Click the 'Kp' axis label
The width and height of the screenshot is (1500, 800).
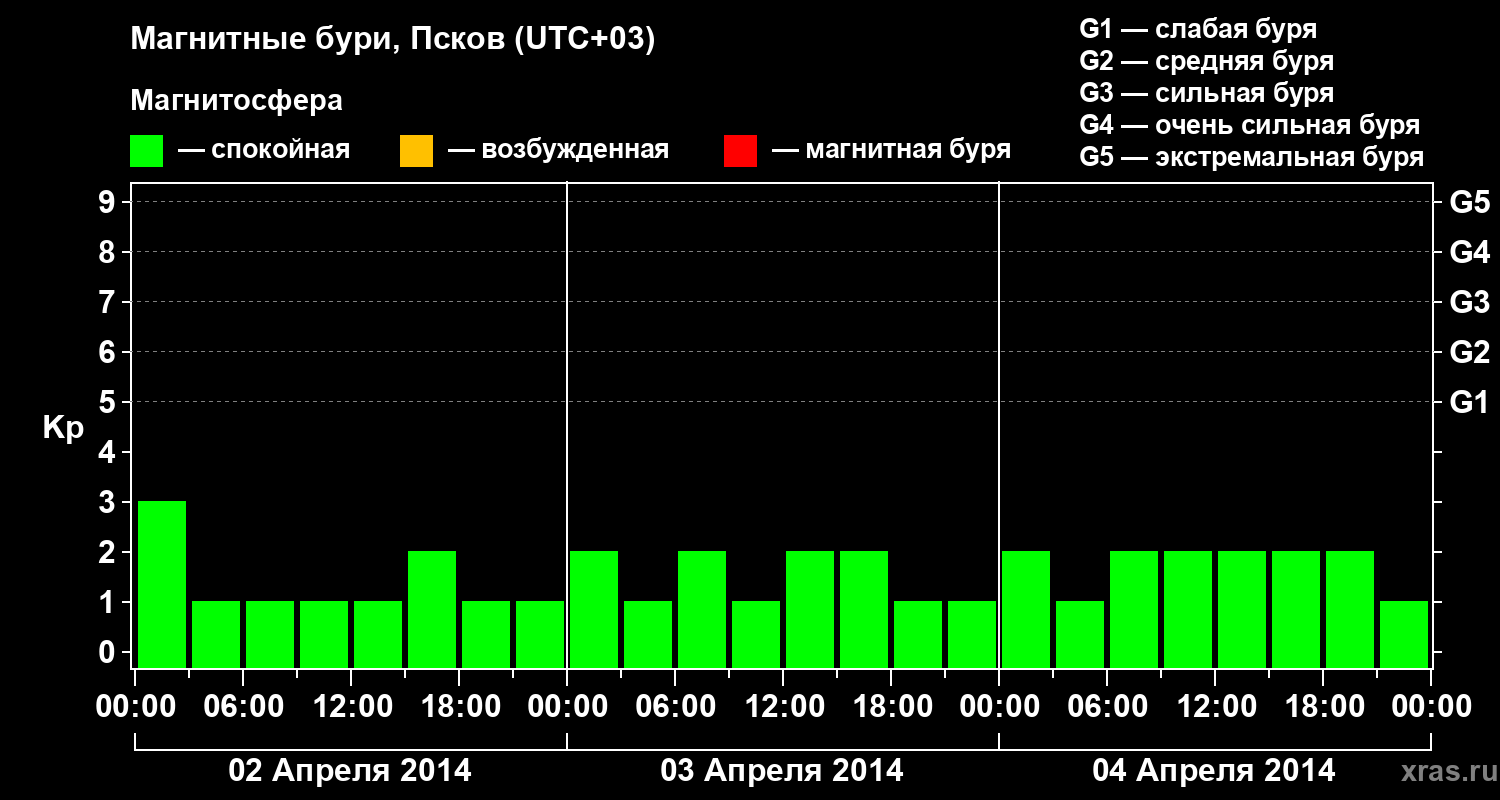coord(63,428)
